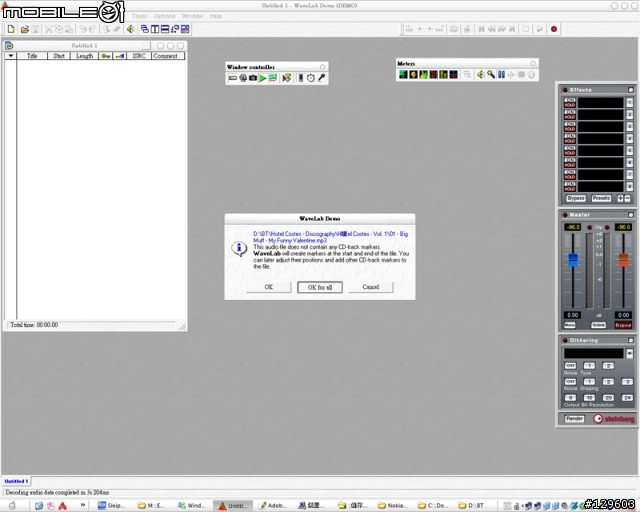Click the left master level readout
Viewport: 640px width, 512px height.
(572, 227)
